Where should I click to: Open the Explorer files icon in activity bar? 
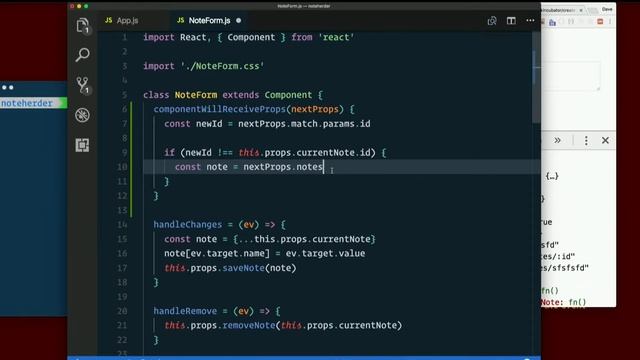click(82, 26)
